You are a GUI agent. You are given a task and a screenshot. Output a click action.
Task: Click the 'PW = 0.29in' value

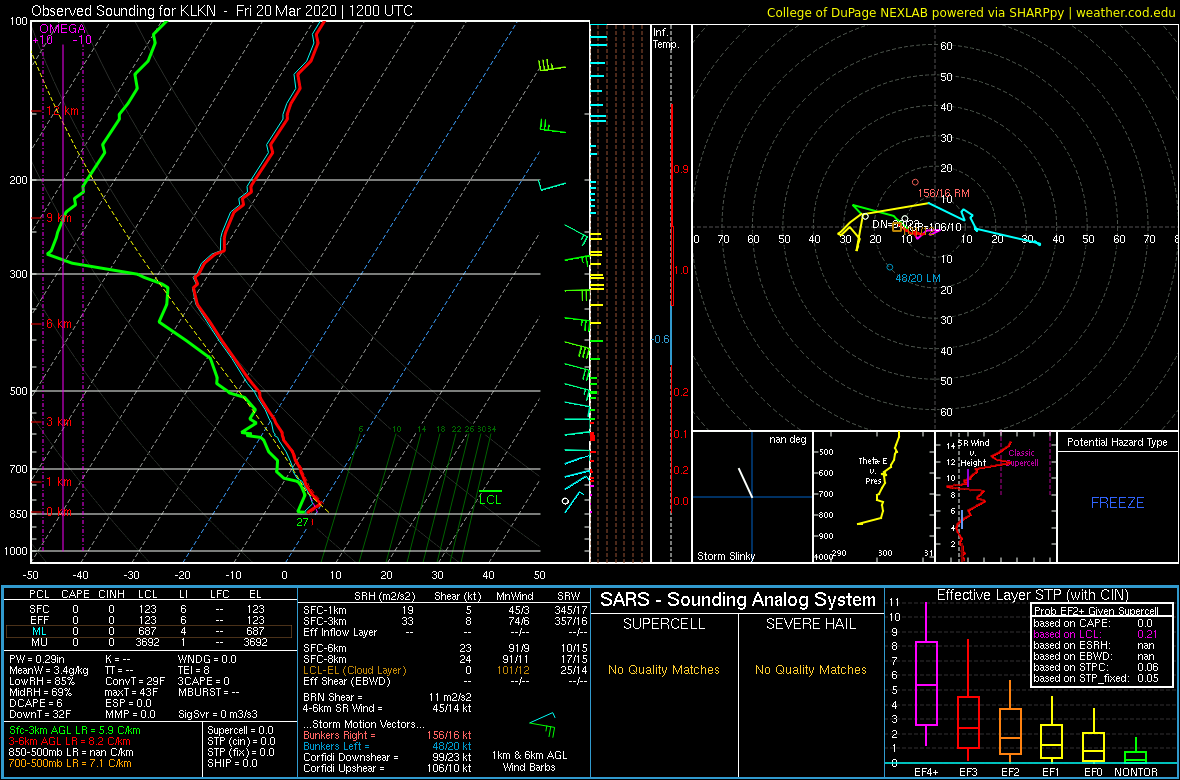click(x=37, y=660)
